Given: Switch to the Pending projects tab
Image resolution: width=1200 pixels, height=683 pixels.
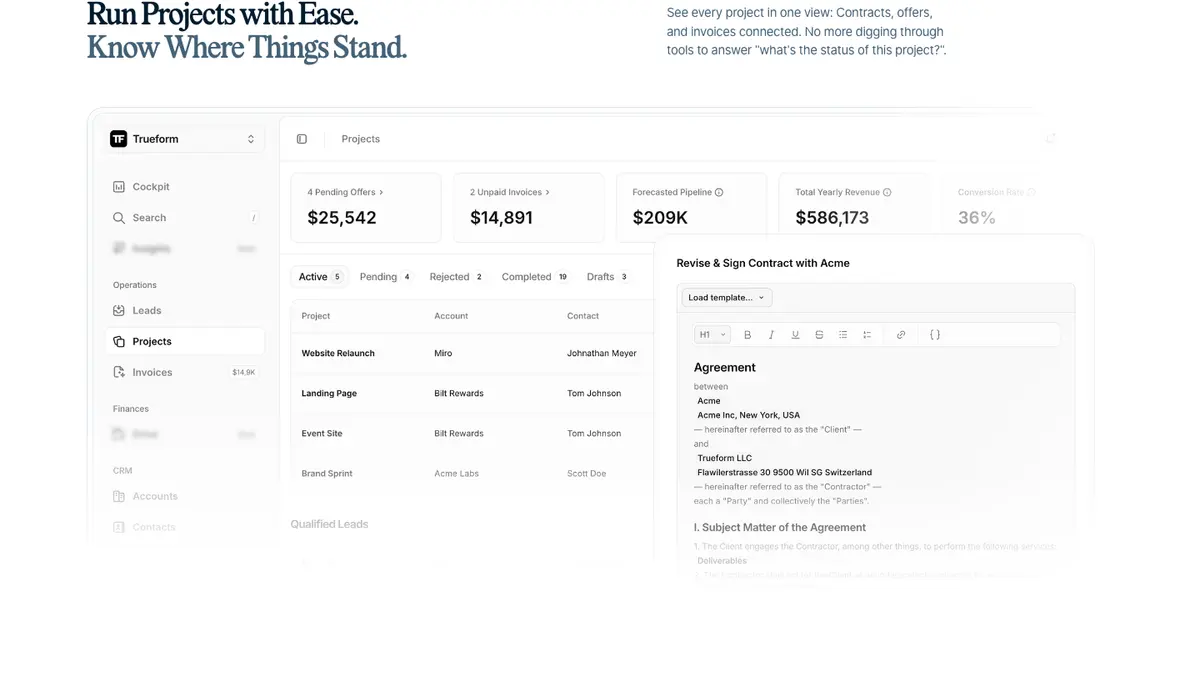Looking at the screenshot, I should tap(385, 277).
